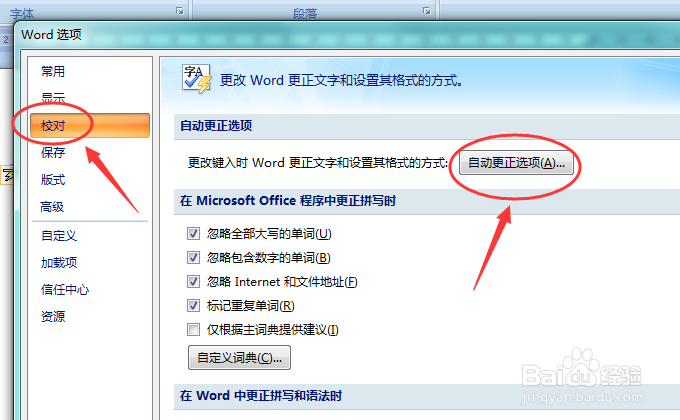Go to the 保存 settings category

click(53, 152)
